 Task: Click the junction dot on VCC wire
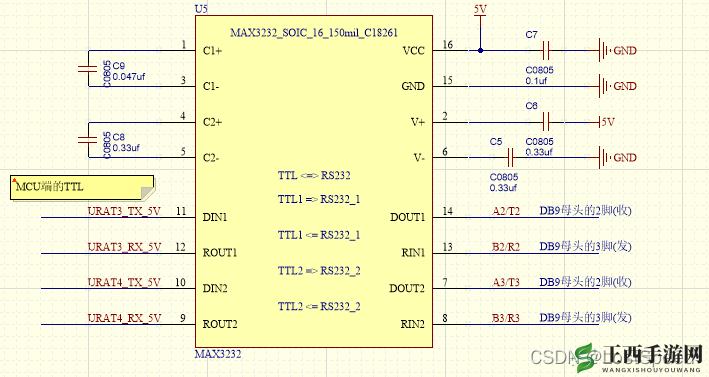[x=480, y=50]
